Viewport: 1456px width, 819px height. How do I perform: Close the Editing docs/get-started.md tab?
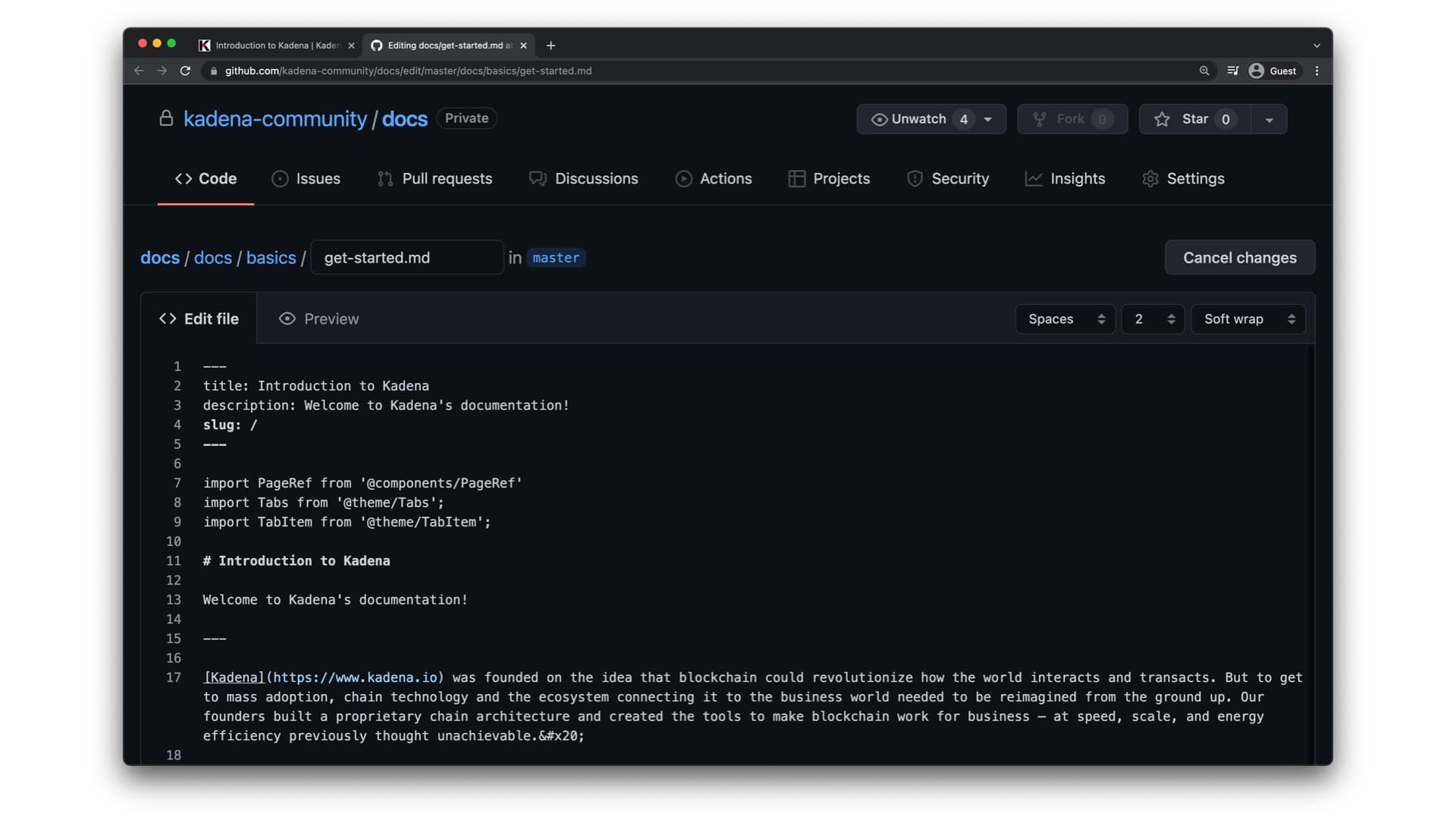click(x=523, y=45)
